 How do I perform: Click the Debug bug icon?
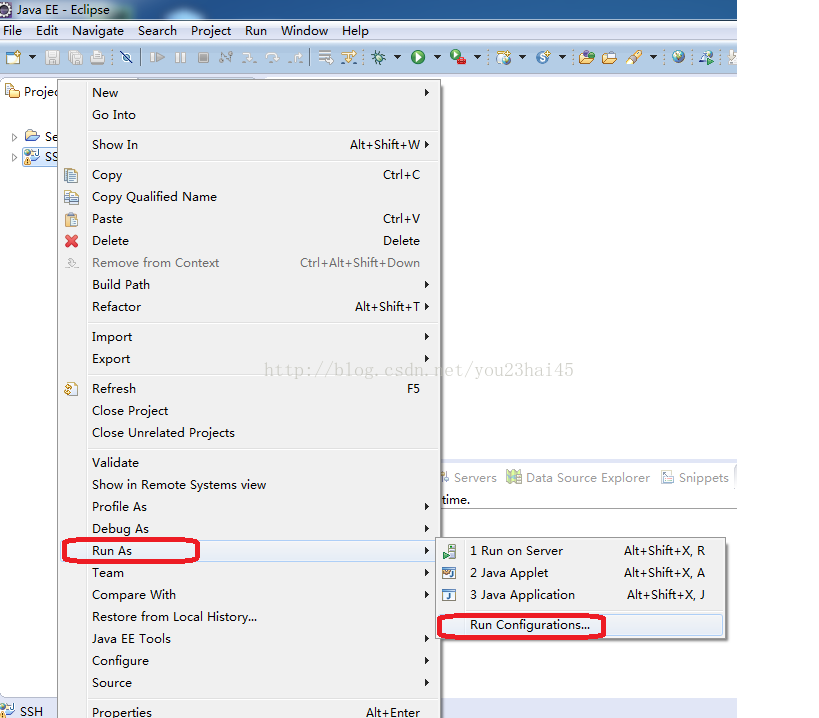coord(378,57)
